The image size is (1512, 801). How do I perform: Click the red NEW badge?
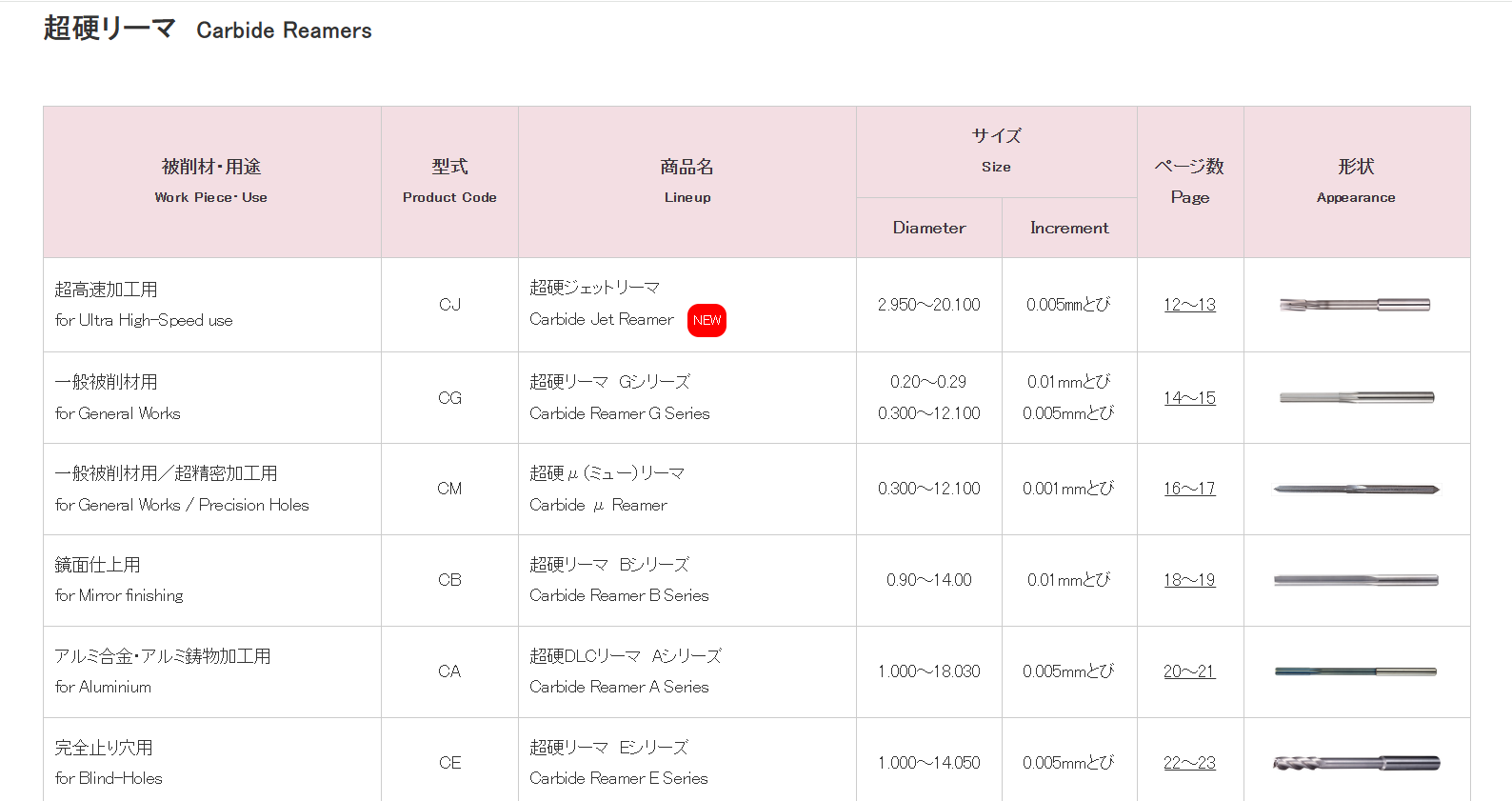coord(706,320)
